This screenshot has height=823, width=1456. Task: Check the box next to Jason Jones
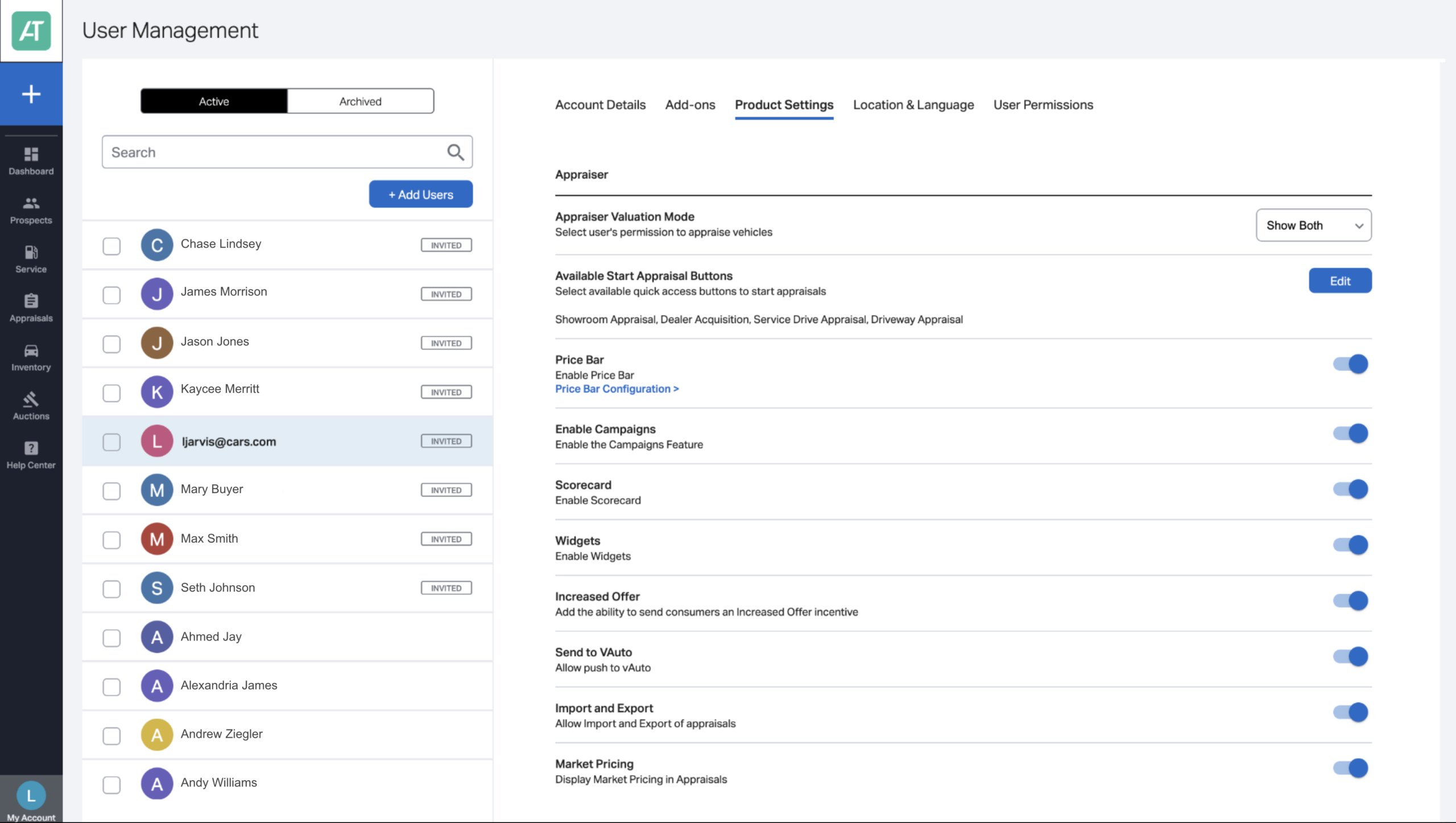coord(111,344)
